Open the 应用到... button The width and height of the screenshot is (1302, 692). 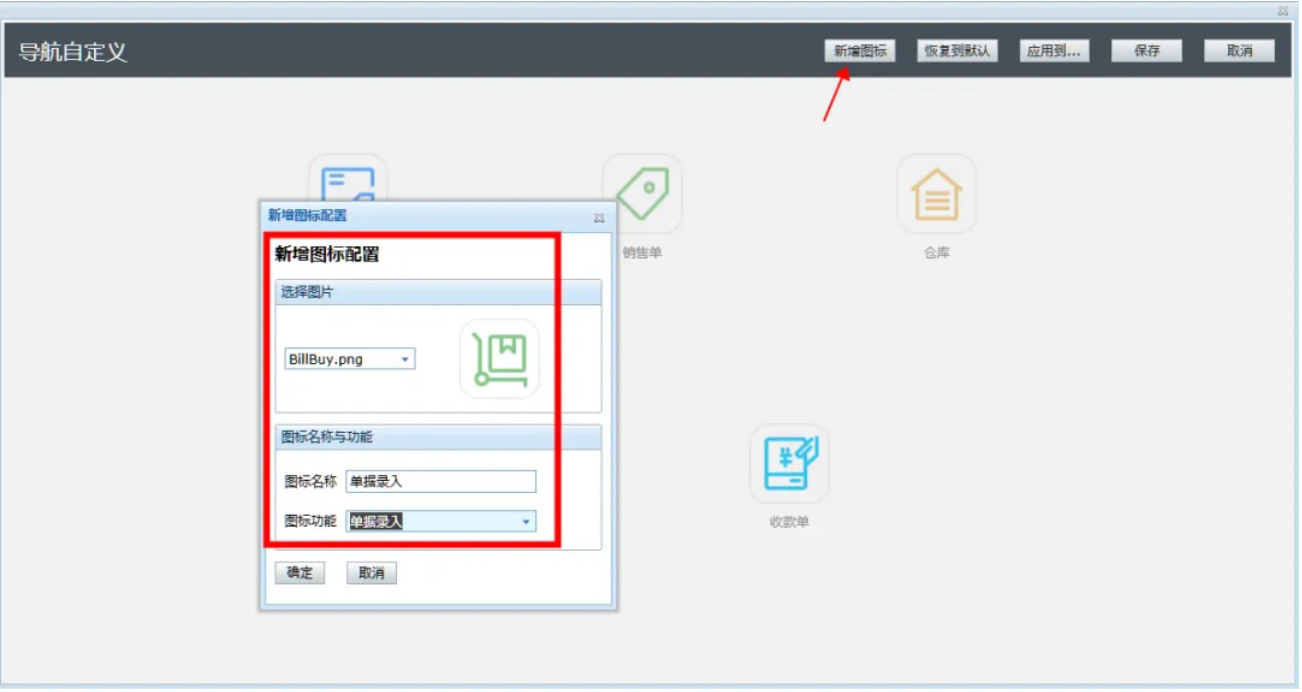1054,51
